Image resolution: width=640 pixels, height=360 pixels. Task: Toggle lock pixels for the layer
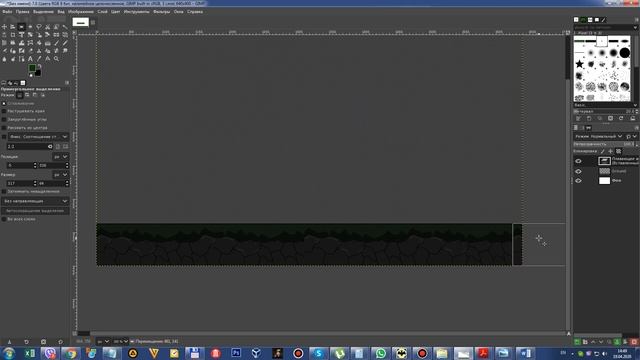coord(602,151)
